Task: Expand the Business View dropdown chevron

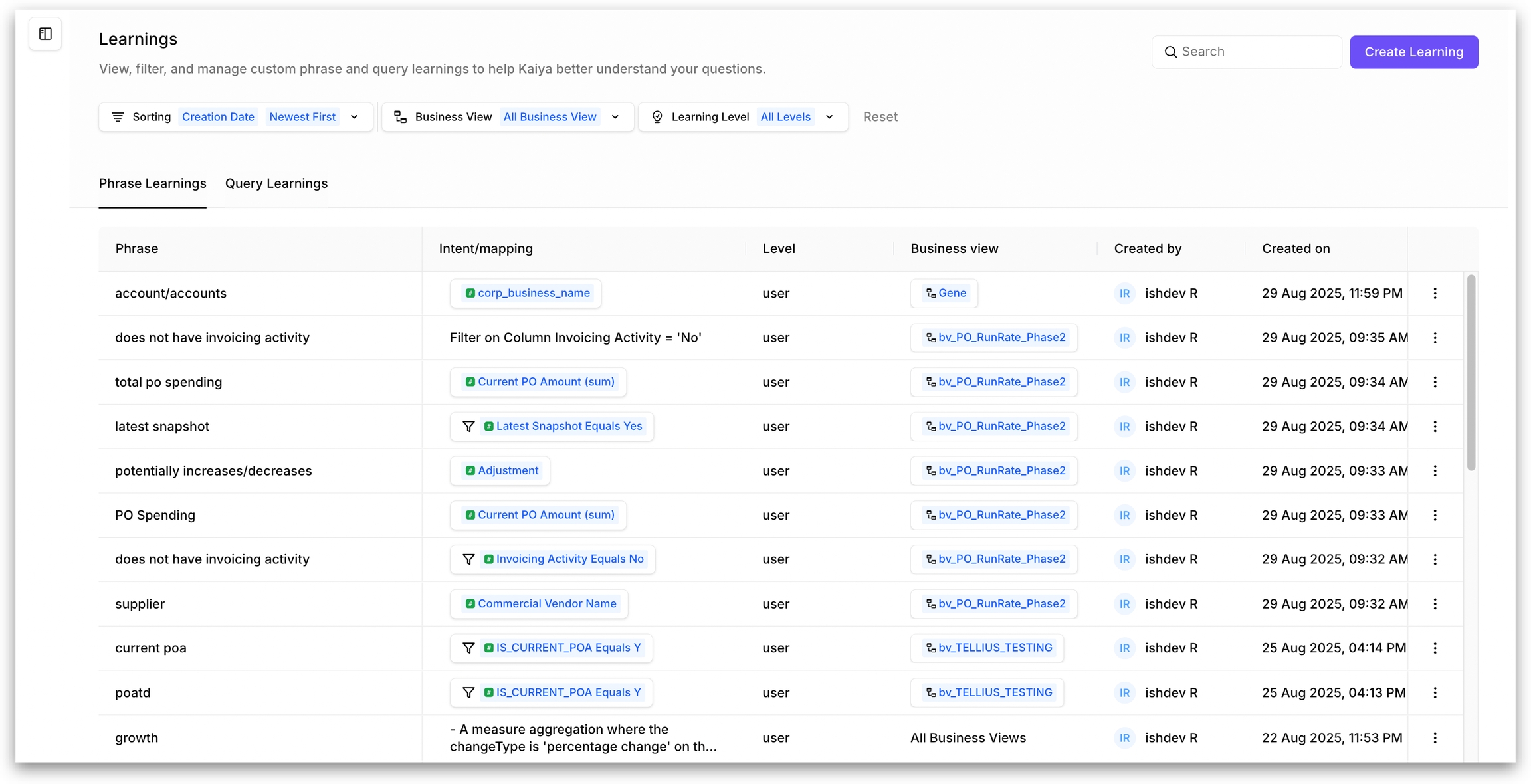Action: [x=615, y=117]
